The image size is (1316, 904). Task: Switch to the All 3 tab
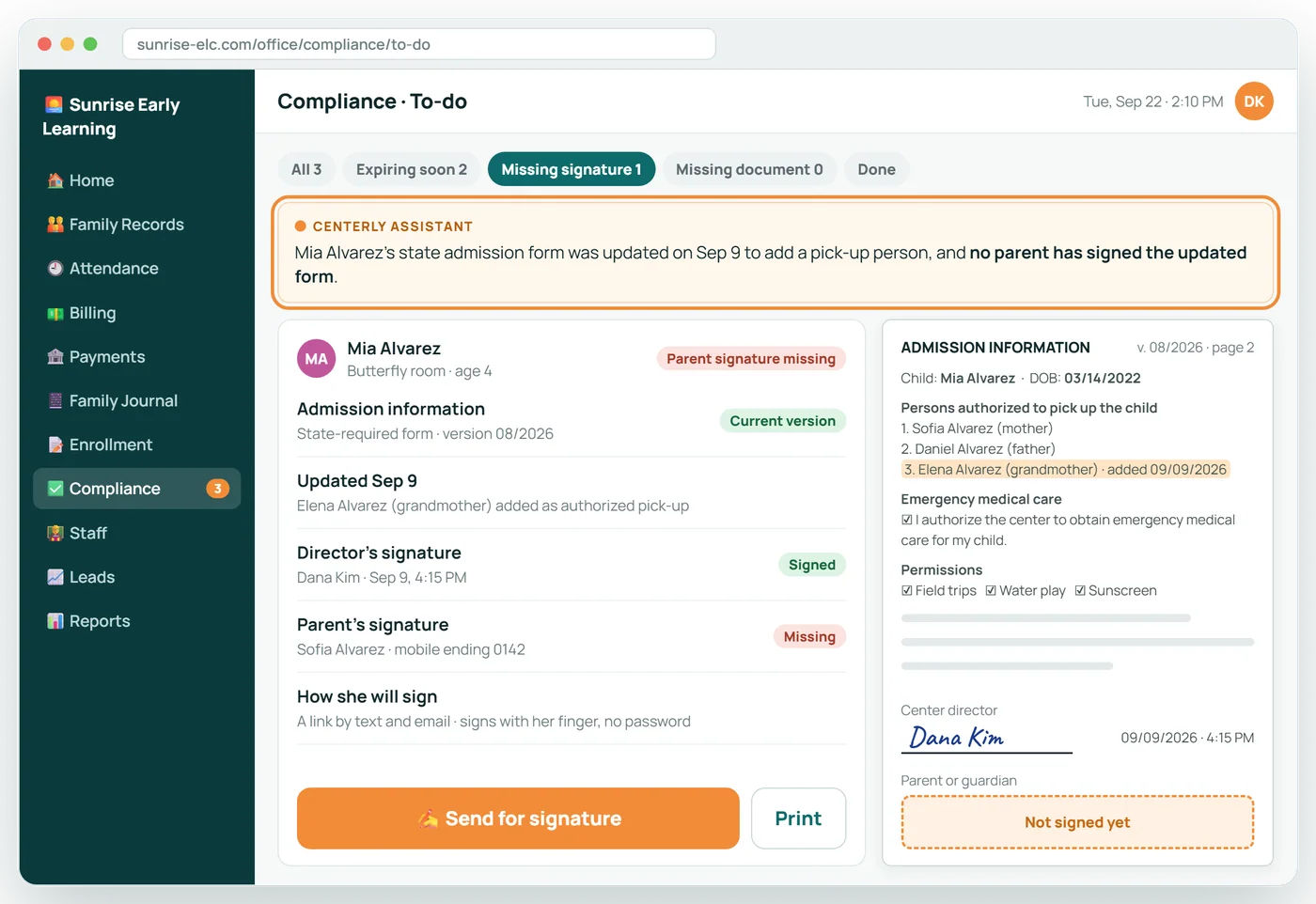(306, 169)
